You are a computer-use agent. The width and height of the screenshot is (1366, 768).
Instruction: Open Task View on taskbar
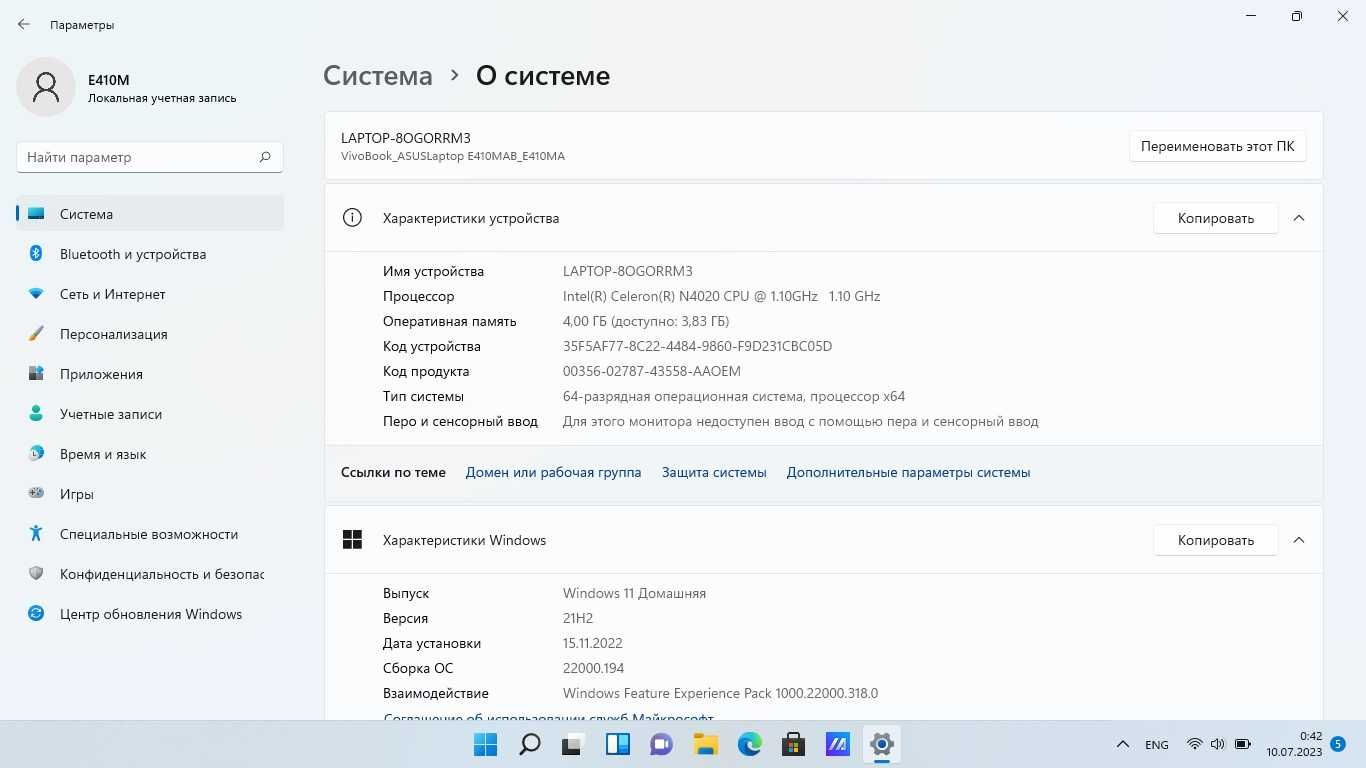click(573, 744)
